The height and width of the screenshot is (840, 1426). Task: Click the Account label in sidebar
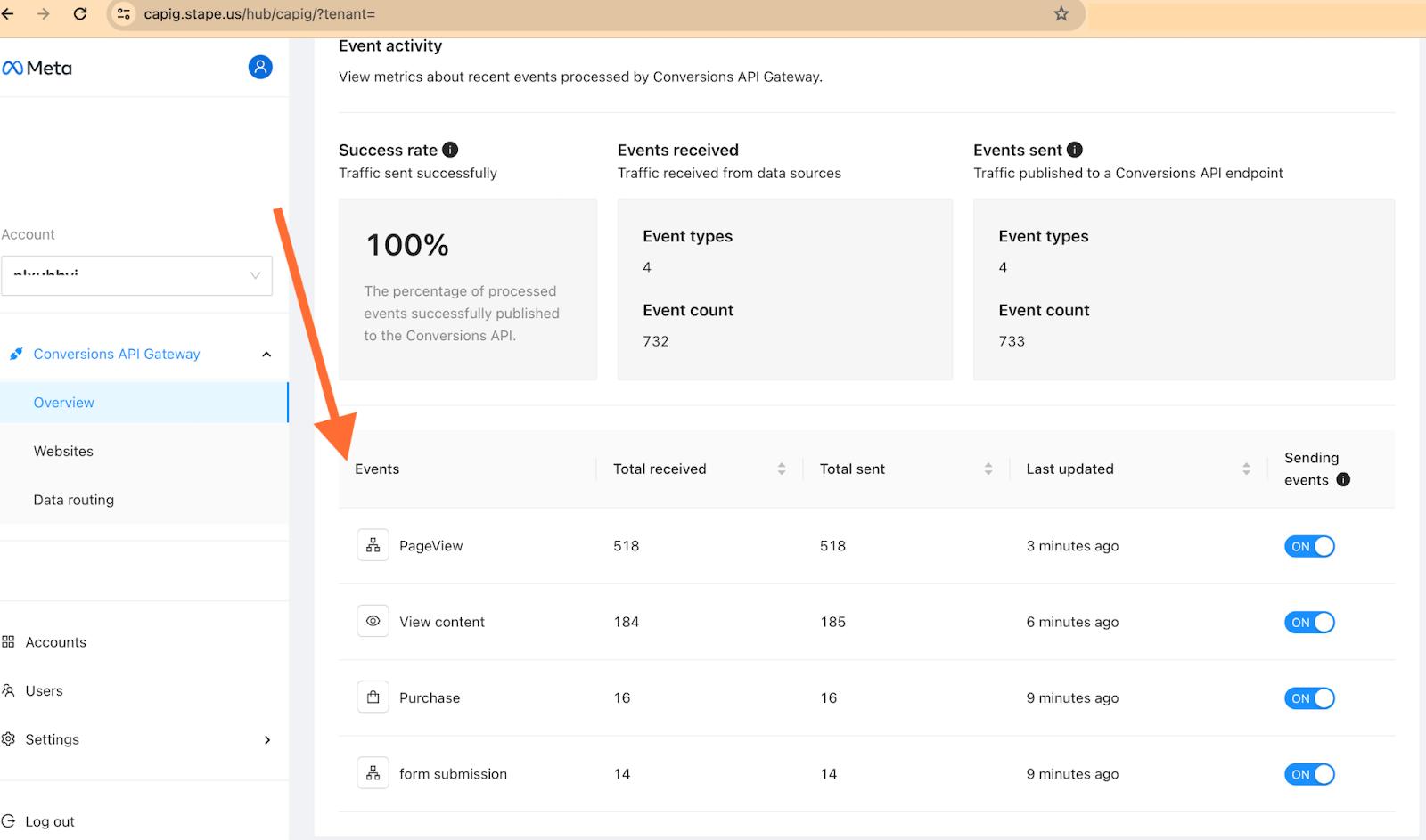pyautogui.click(x=28, y=234)
